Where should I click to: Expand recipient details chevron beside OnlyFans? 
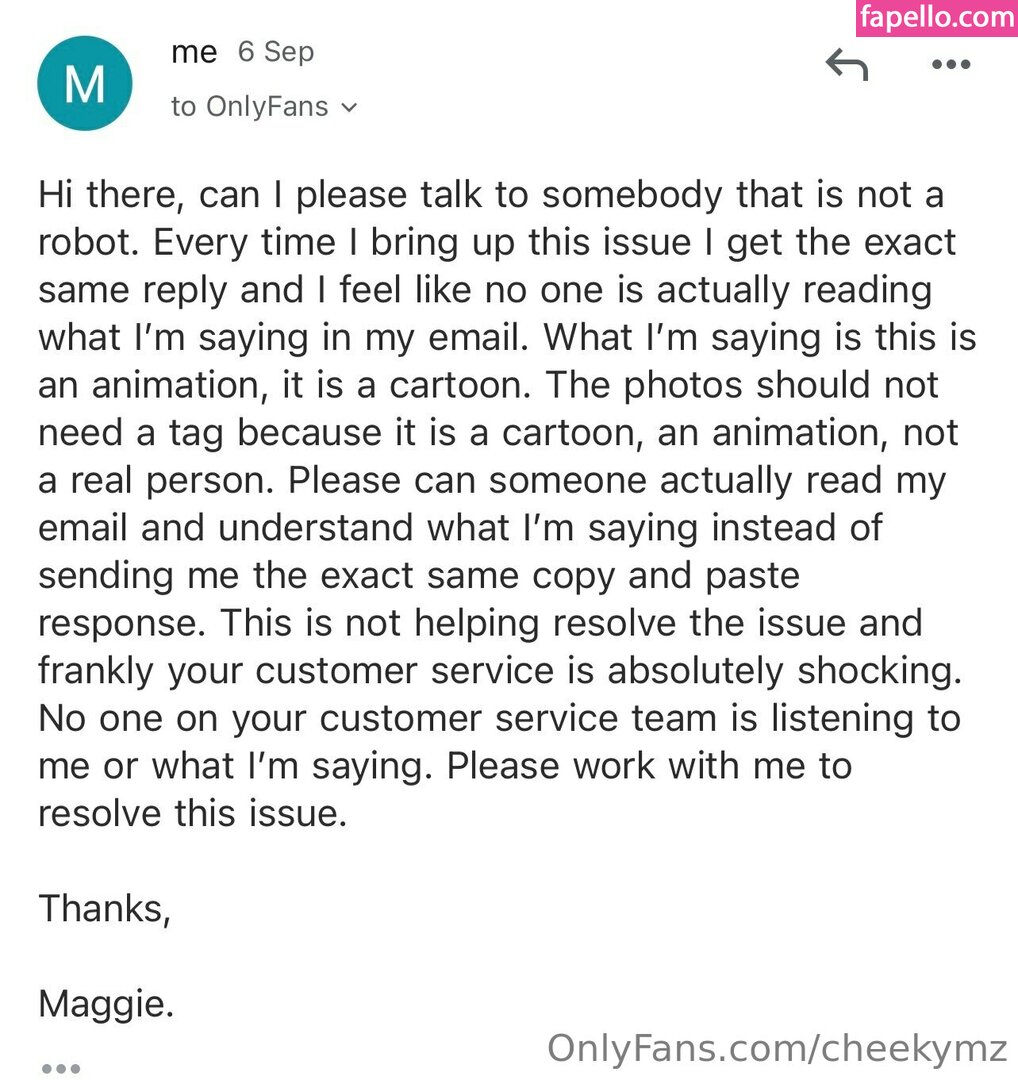pyautogui.click(x=349, y=108)
